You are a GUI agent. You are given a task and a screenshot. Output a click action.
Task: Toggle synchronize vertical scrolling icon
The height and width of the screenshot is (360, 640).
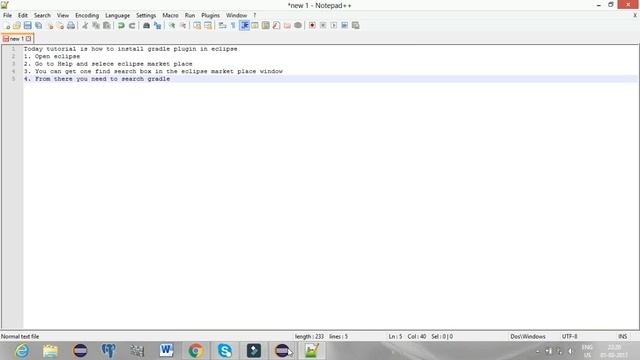click(x=197, y=26)
